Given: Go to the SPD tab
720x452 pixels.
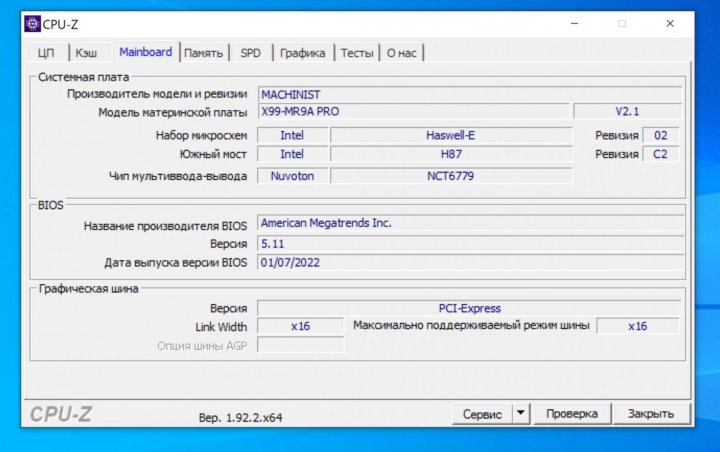Looking at the screenshot, I should (251, 53).
